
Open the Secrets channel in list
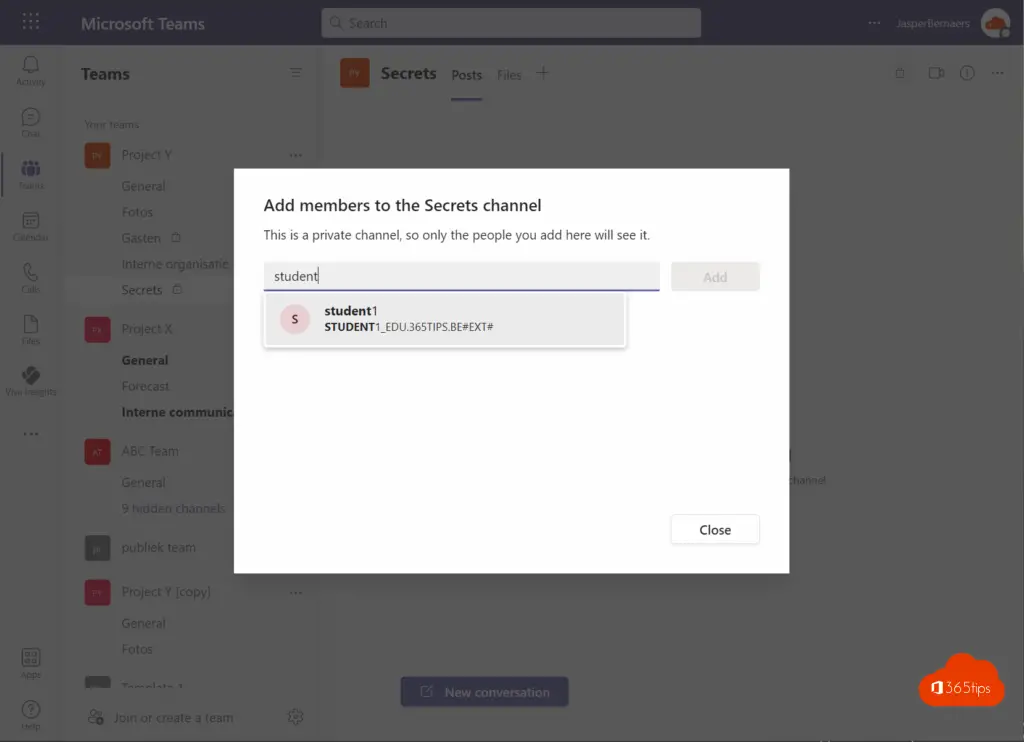(x=142, y=289)
